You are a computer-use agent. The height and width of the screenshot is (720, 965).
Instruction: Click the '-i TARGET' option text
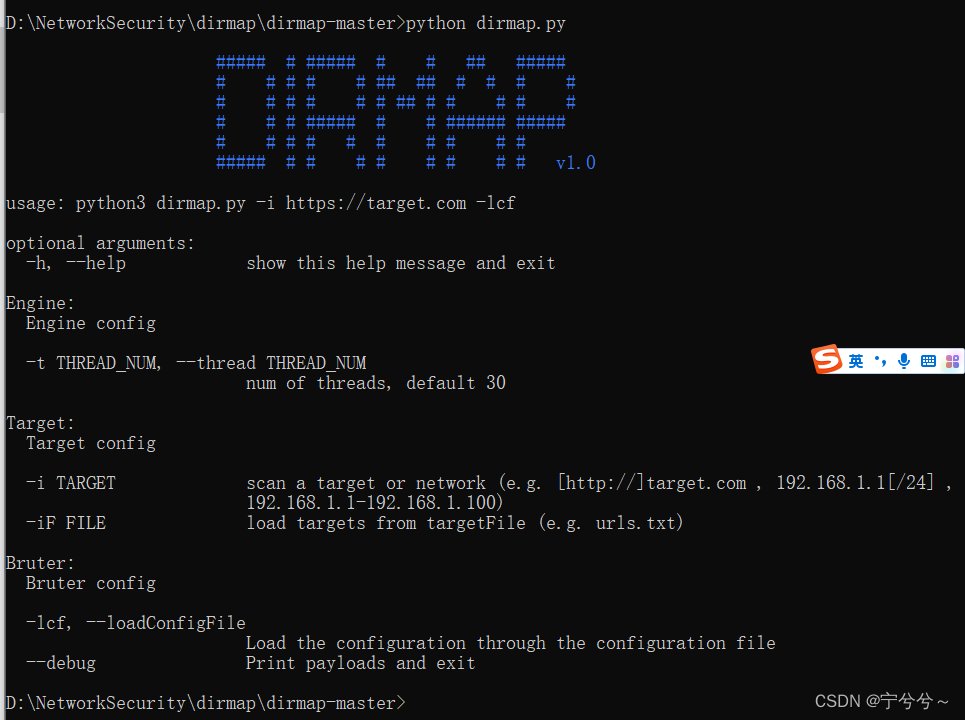(71, 483)
